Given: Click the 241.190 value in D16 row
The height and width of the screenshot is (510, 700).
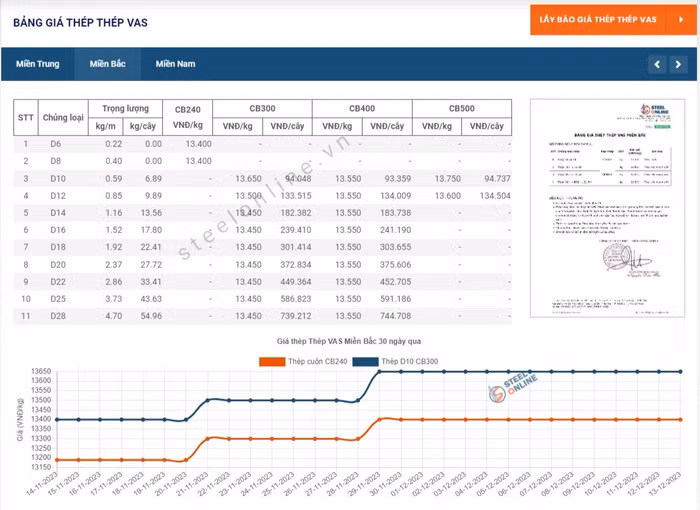Looking at the screenshot, I should pos(396,230).
